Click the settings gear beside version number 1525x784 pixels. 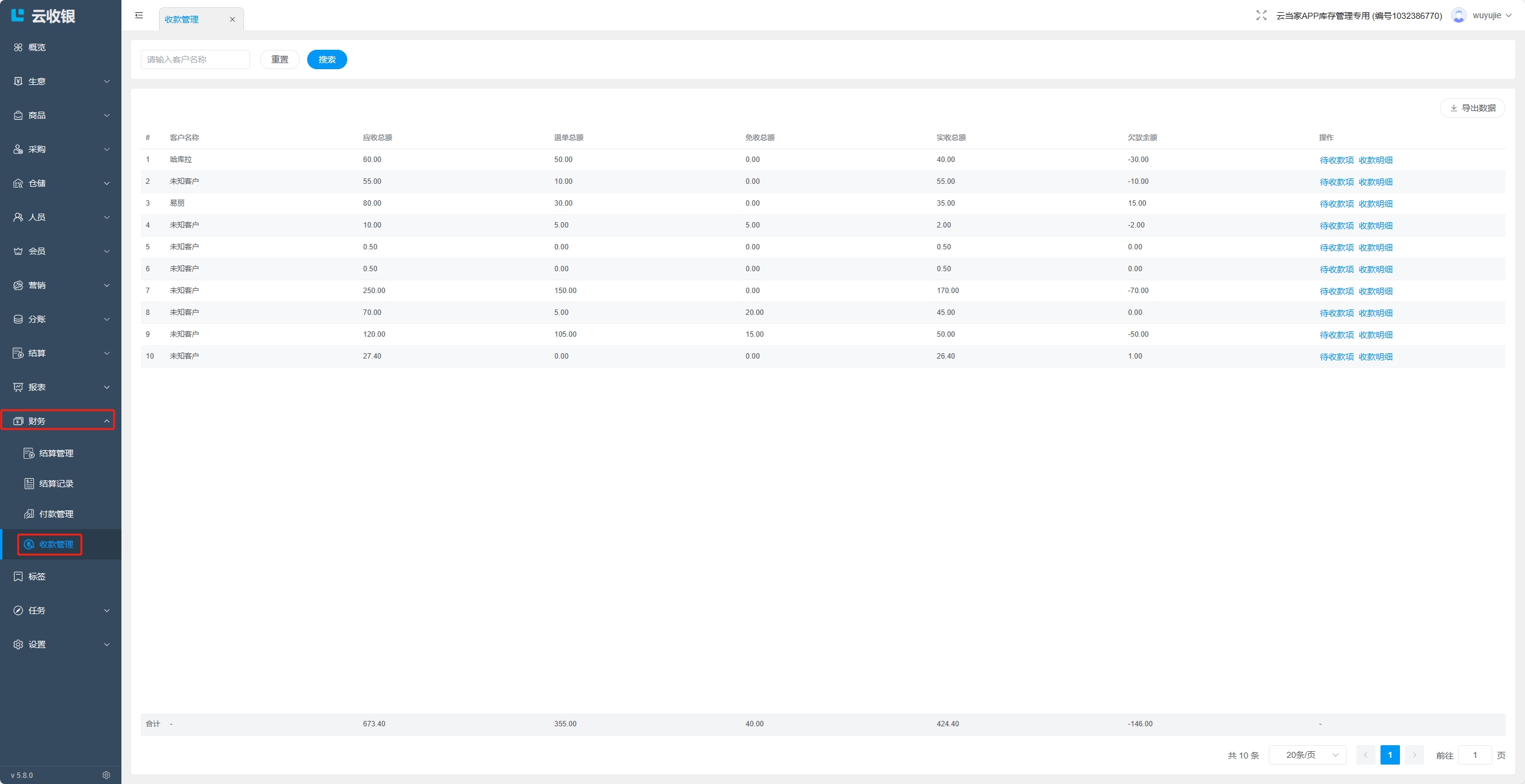point(106,775)
